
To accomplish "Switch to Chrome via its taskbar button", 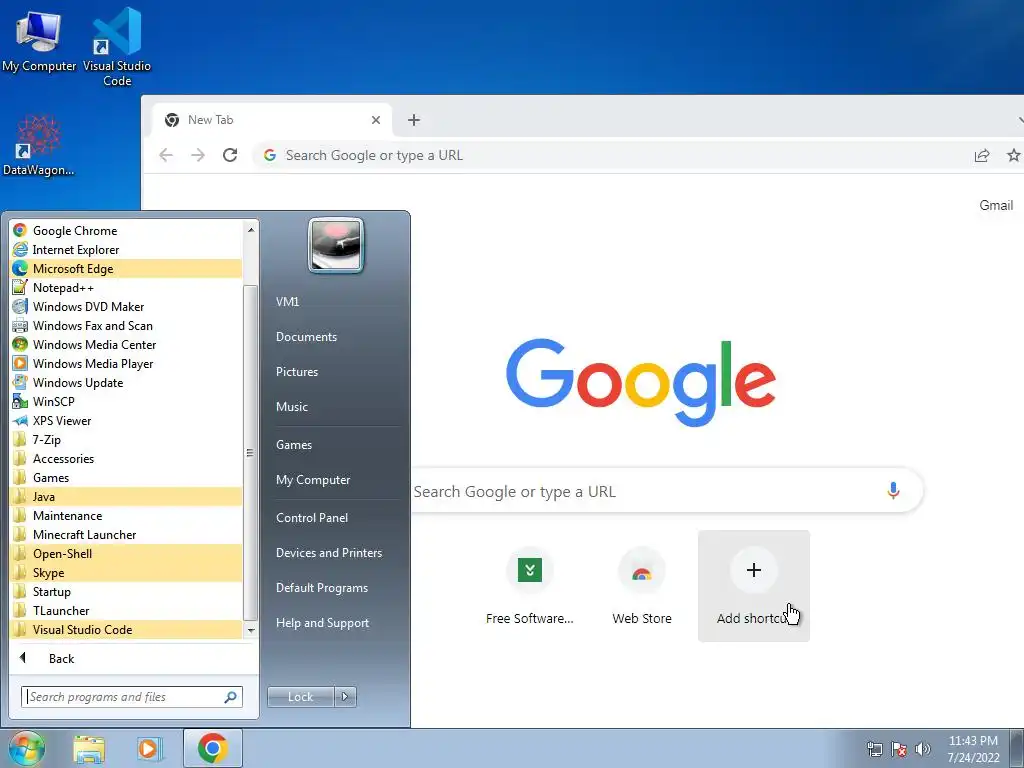I will (x=212, y=748).
